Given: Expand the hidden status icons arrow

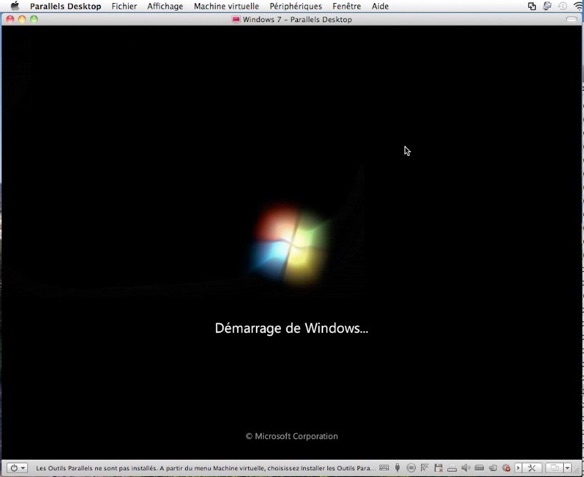Looking at the screenshot, I should click(x=518, y=468).
